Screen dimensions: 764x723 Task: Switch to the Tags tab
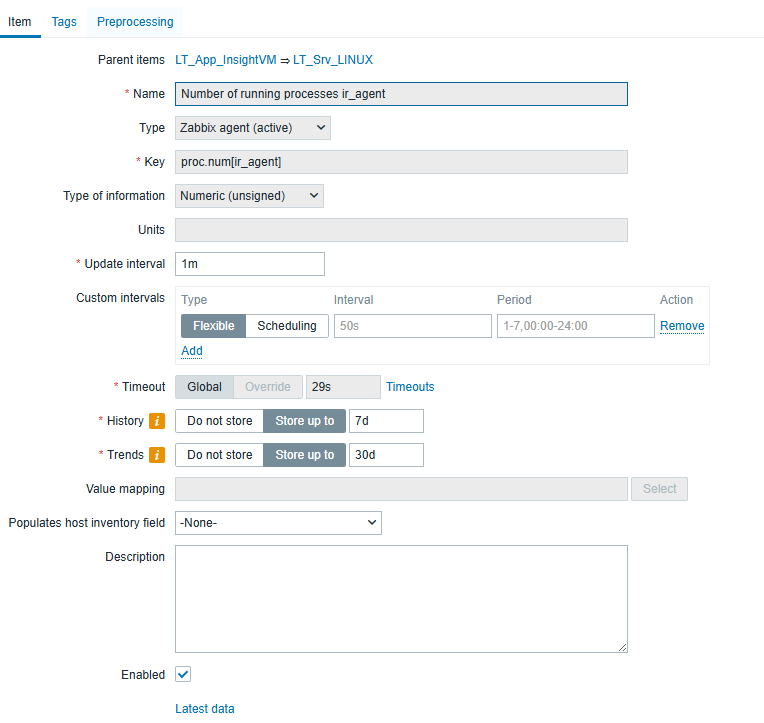pos(64,21)
